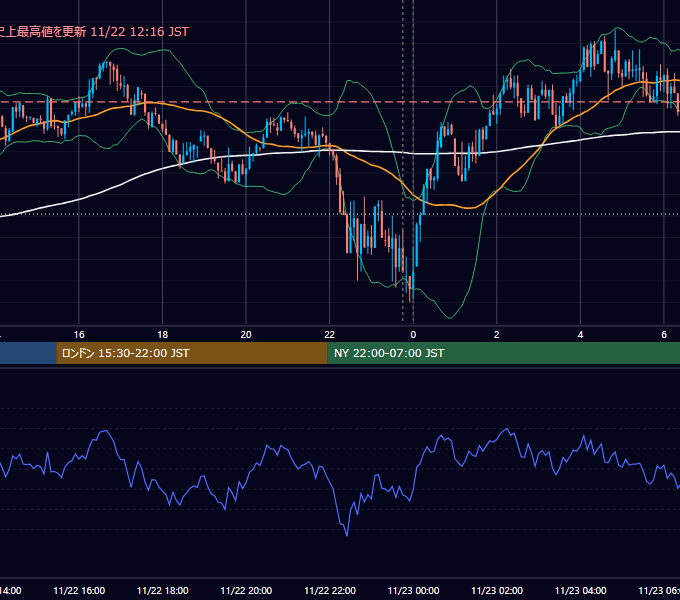Click the NY 22:00-07:00 JST session bar
Image resolution: width=680 pixels, height=600 pixels.
coord(503,353)
